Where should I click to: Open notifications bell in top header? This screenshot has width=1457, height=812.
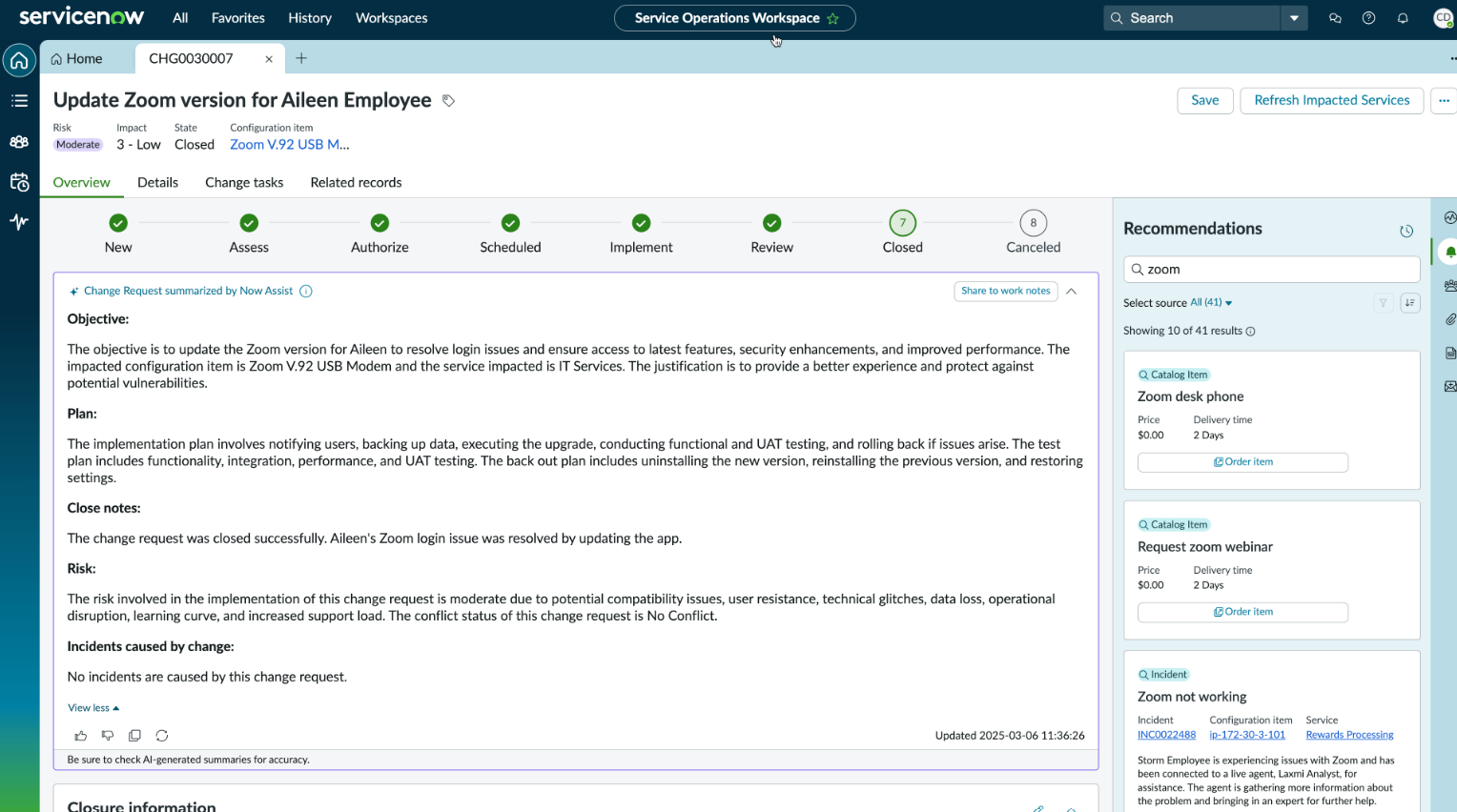[x=1403, y=18]
